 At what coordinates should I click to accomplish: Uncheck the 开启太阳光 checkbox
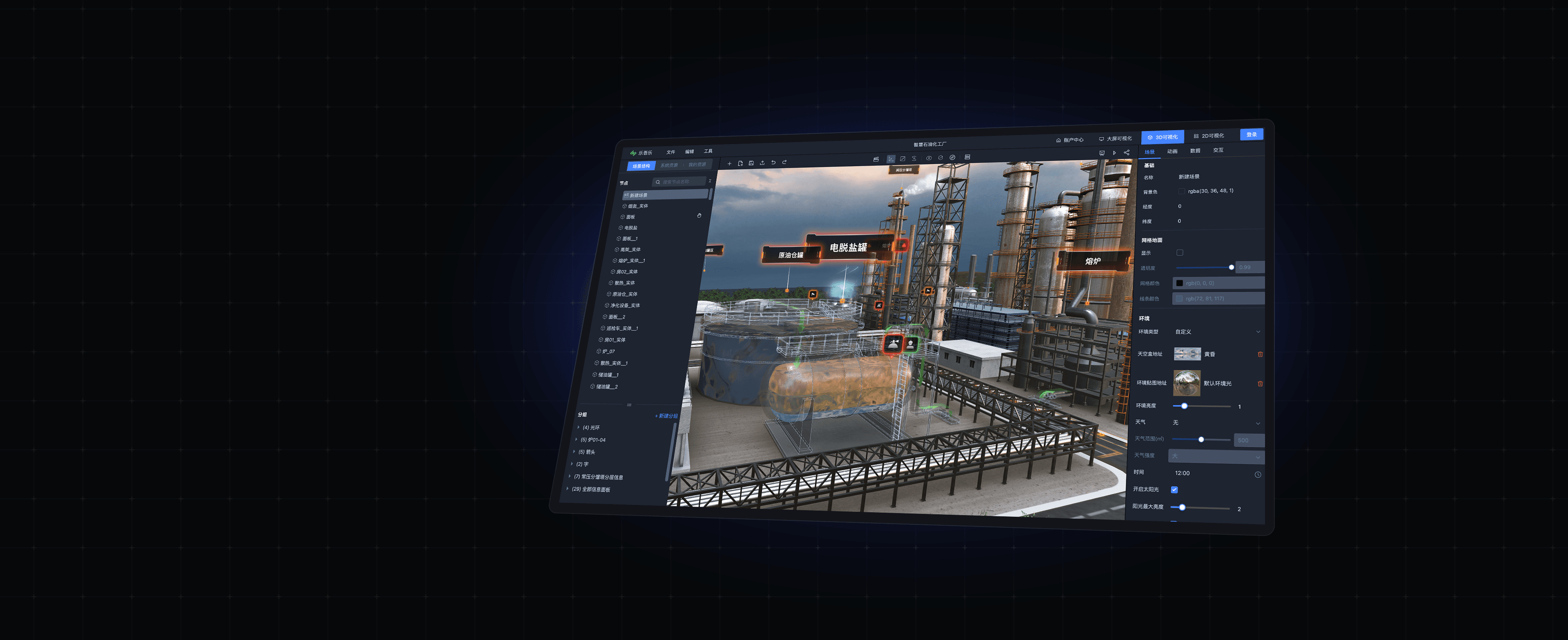coord(1174,490)
